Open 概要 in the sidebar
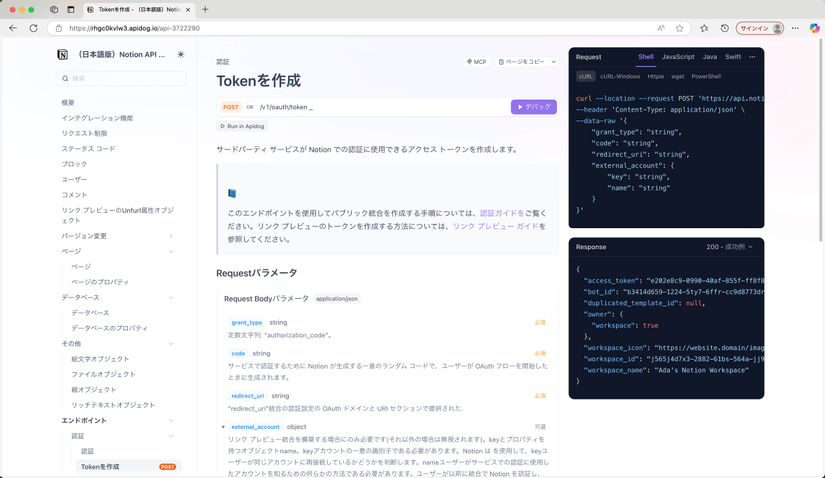 pos(68,103)
